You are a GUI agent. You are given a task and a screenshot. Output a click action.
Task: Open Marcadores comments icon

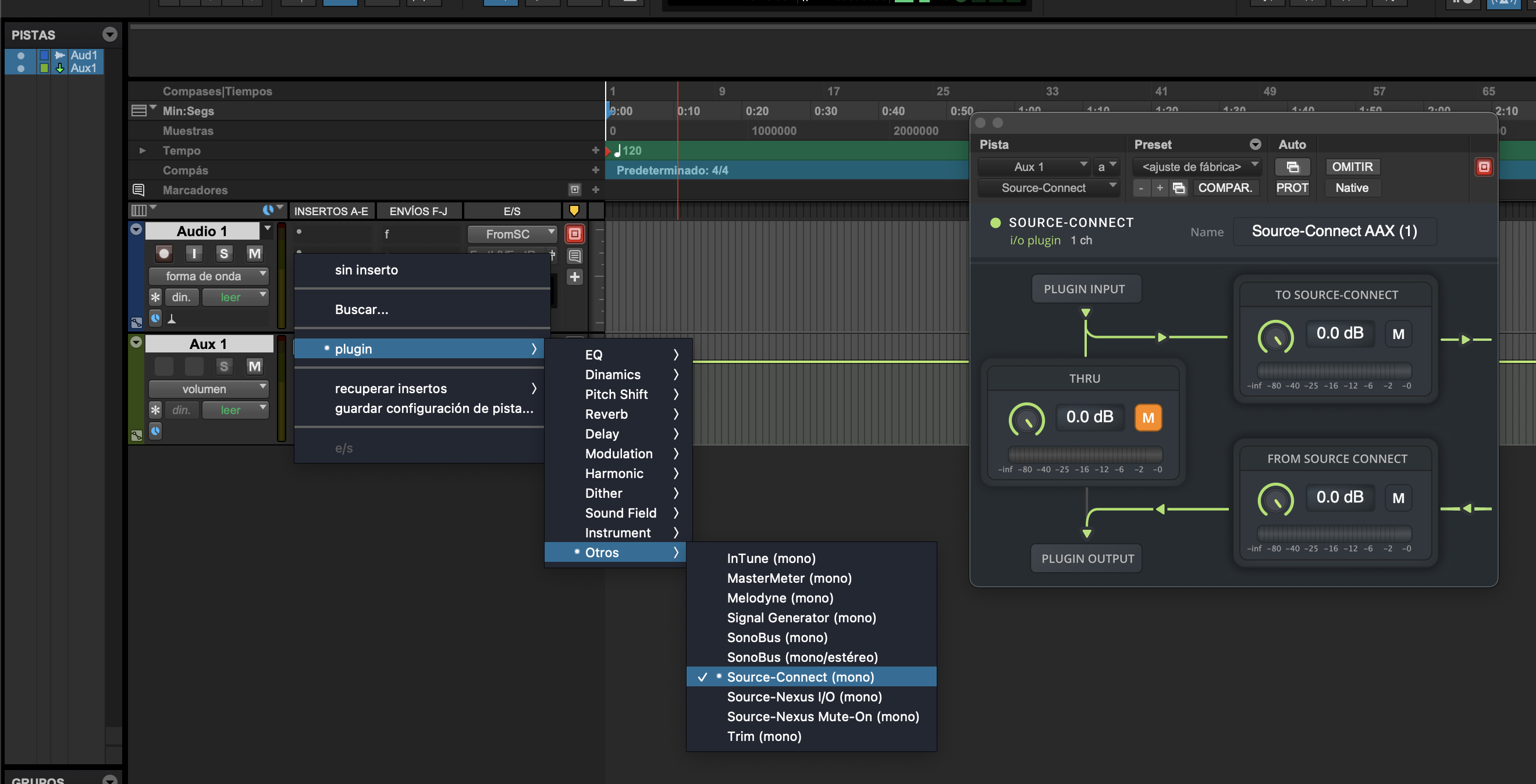pyautogui.click(x=138, y=190)
